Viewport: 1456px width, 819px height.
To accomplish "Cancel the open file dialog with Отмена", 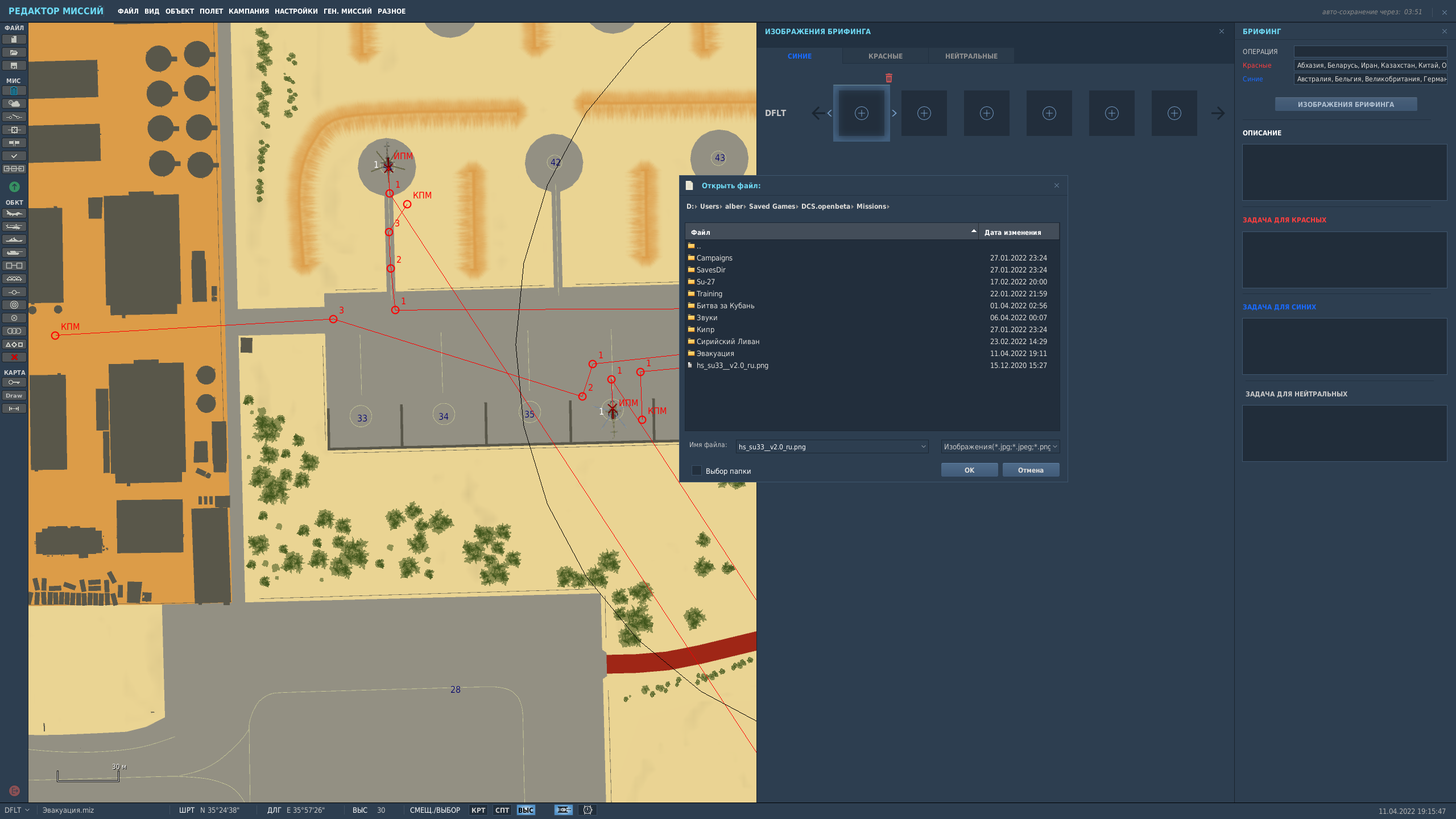I will point(1031,470).
